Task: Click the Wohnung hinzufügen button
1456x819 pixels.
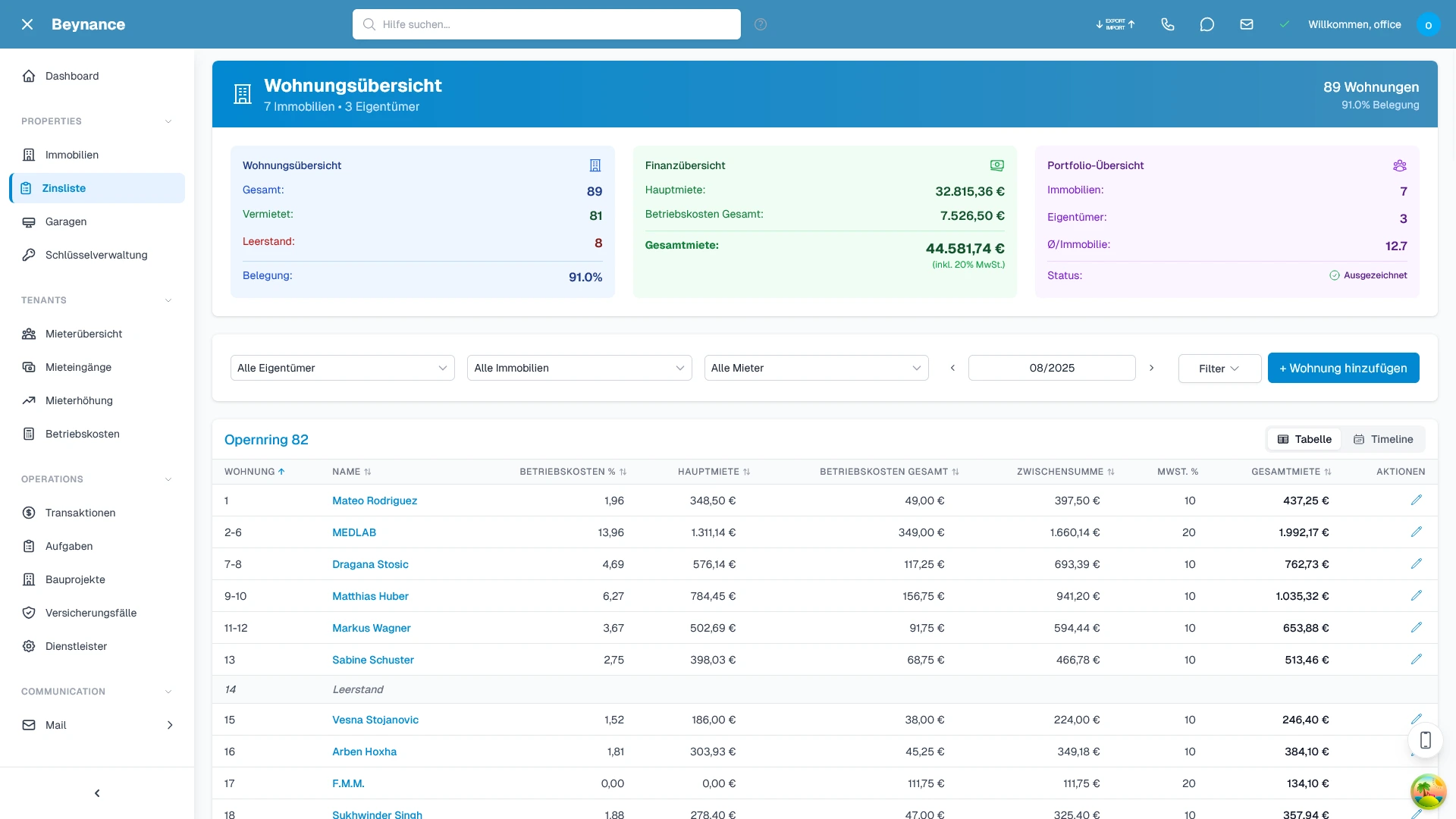Action: pyautogui.click(x=1343, y=368)
